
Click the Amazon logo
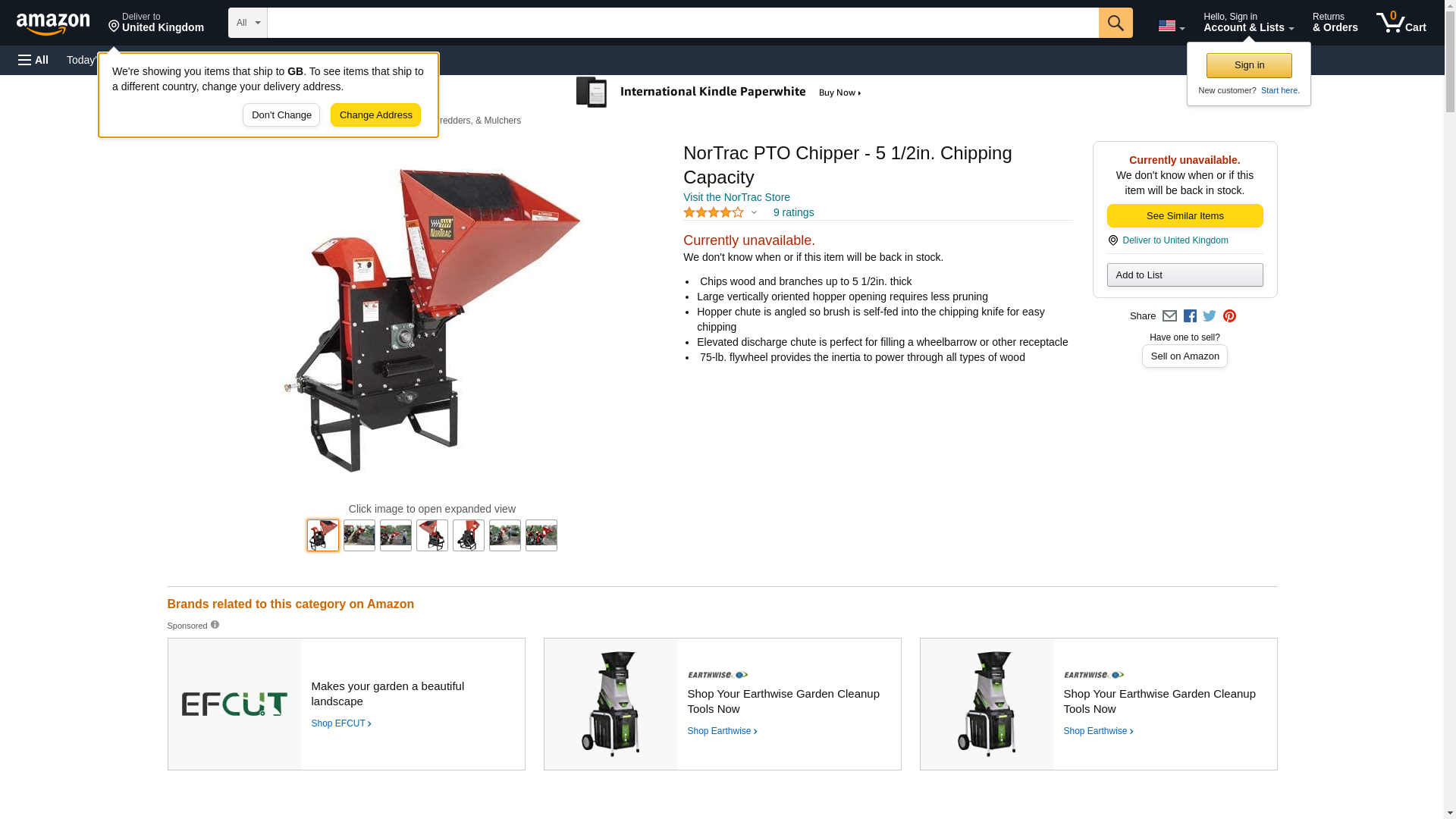[x=53, y=24]
